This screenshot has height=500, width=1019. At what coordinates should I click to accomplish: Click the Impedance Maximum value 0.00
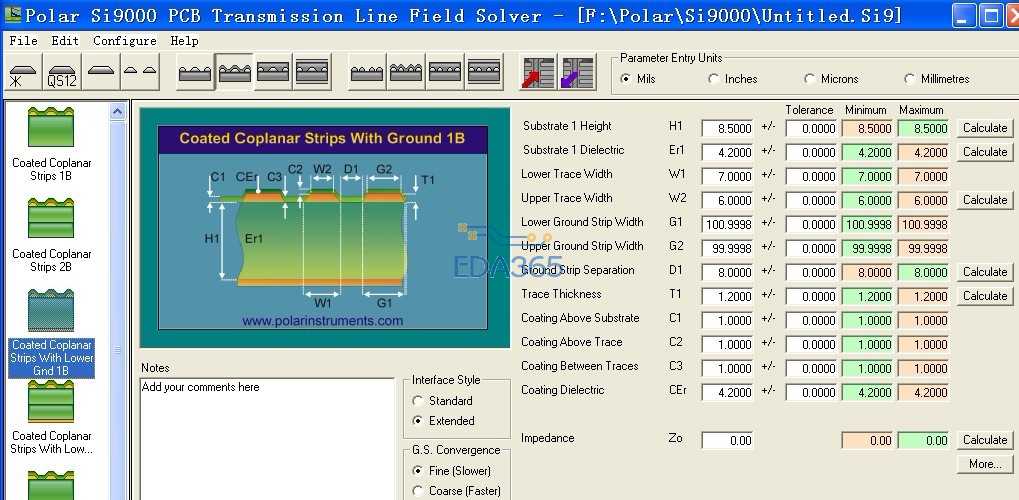923,441
